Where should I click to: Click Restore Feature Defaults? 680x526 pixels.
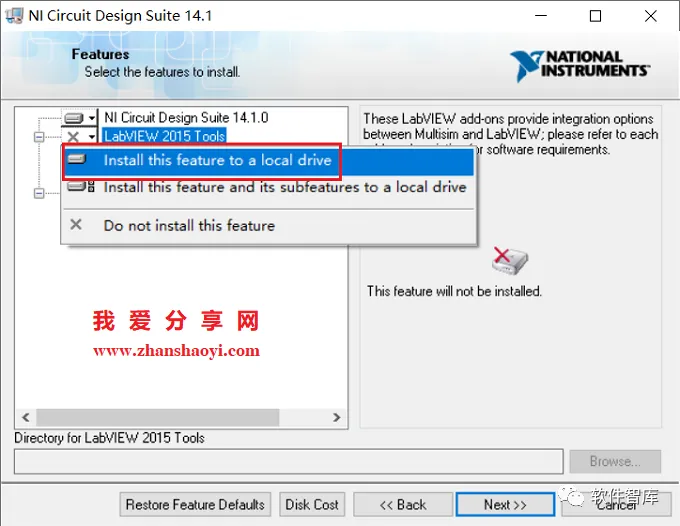pos(195,504)
